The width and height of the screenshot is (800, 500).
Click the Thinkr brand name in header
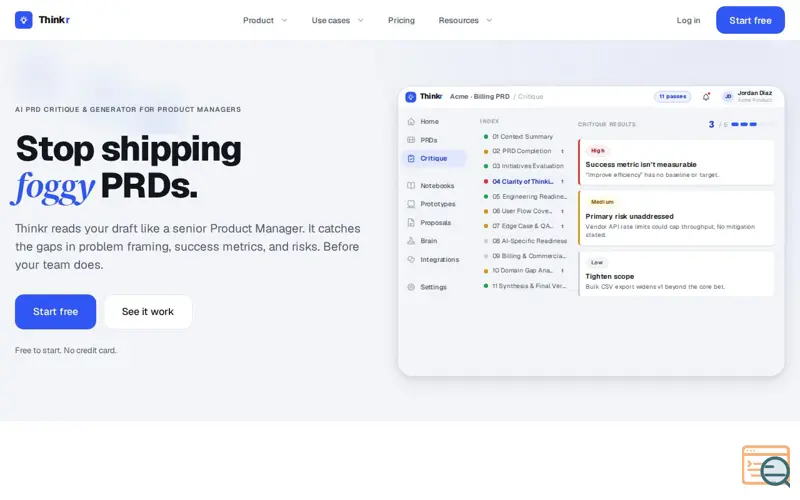pos(54,20)
